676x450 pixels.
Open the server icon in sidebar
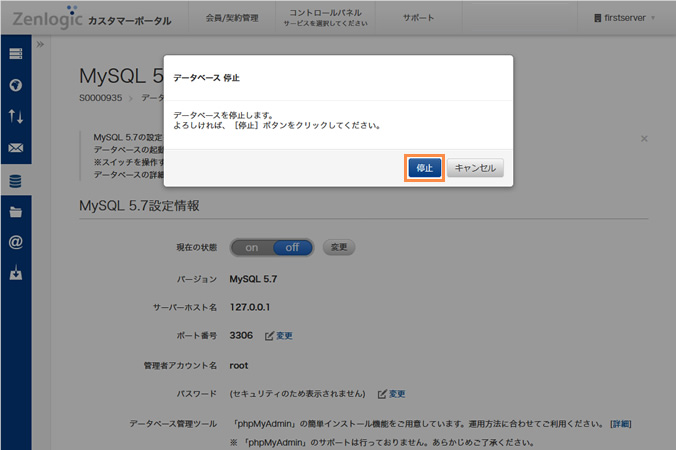tap(15, 54)
